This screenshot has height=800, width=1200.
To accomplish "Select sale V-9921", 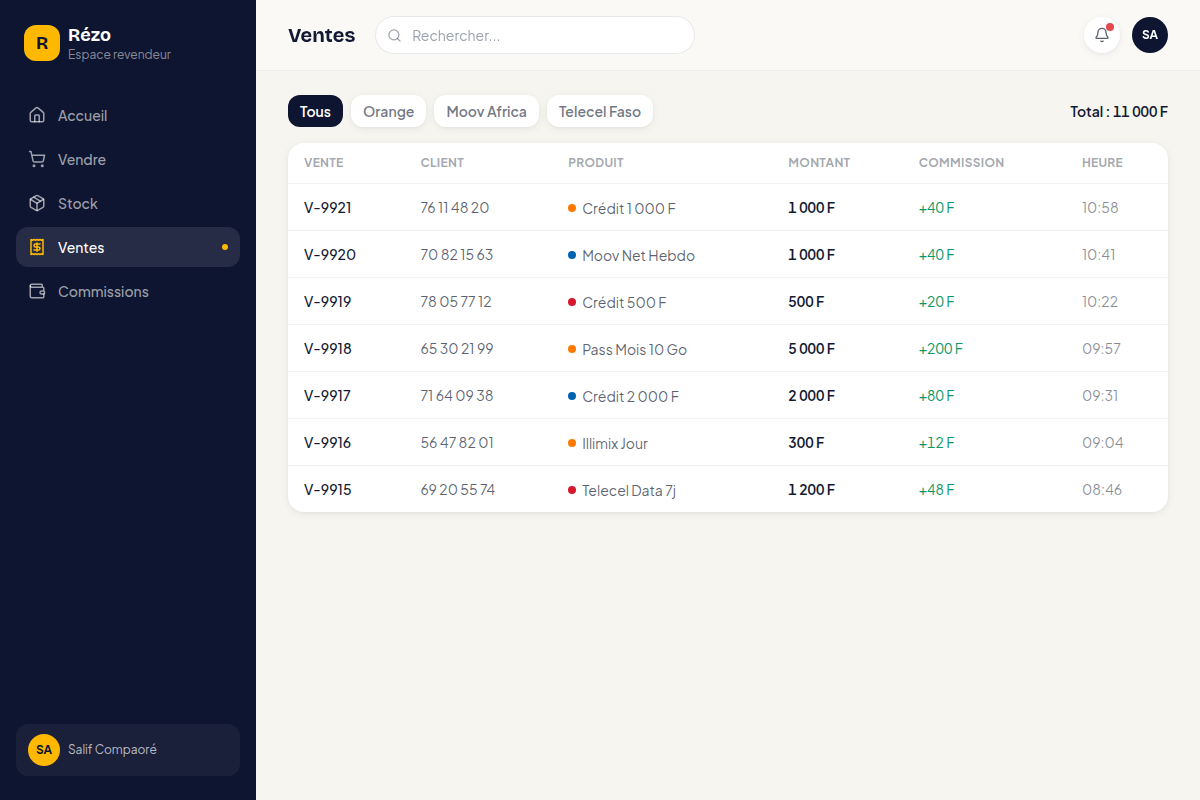I will [x=728, y=207].
